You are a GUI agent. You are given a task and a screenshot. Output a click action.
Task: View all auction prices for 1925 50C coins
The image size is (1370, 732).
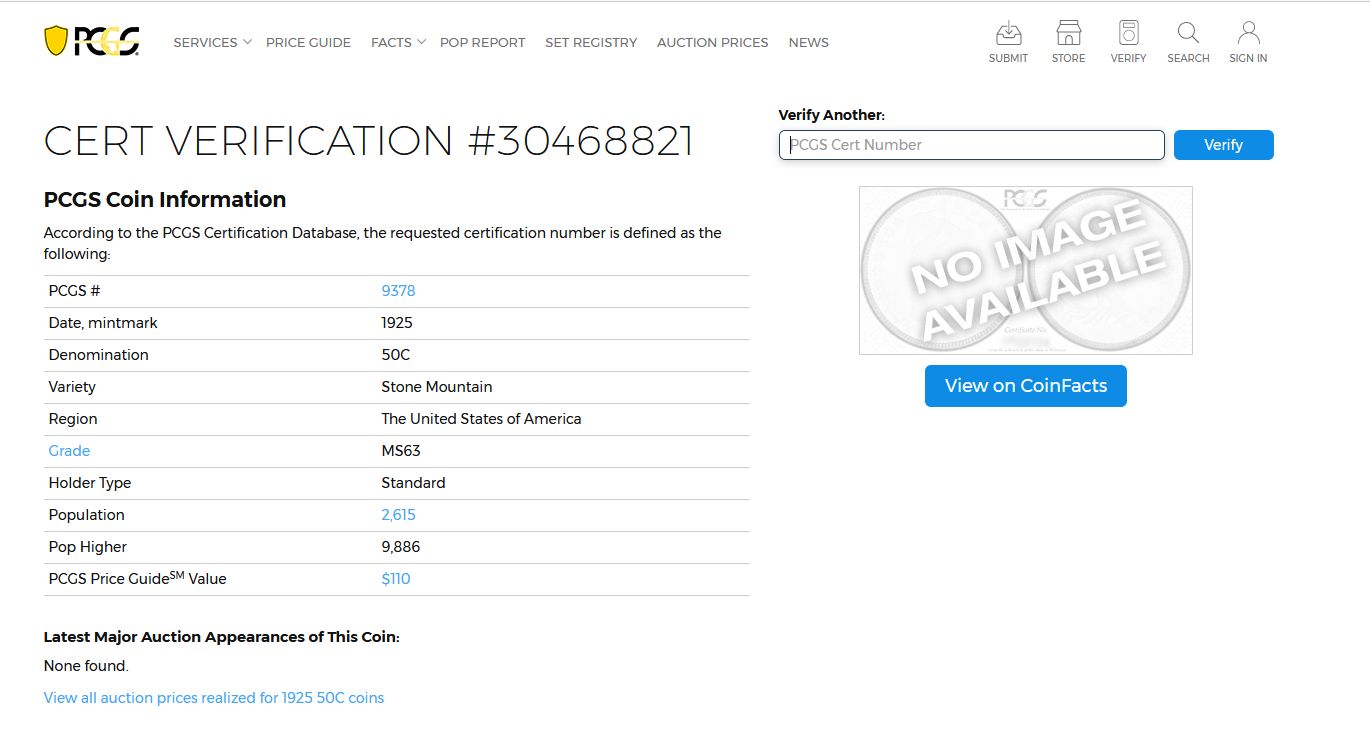click(214, 698)
